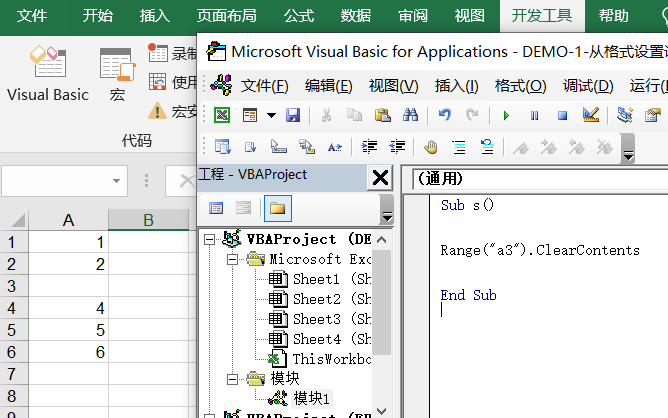The width and height of the screenshot is (668, 418).
Task: Click the Break pause button
Action: [x=534, y=115]
